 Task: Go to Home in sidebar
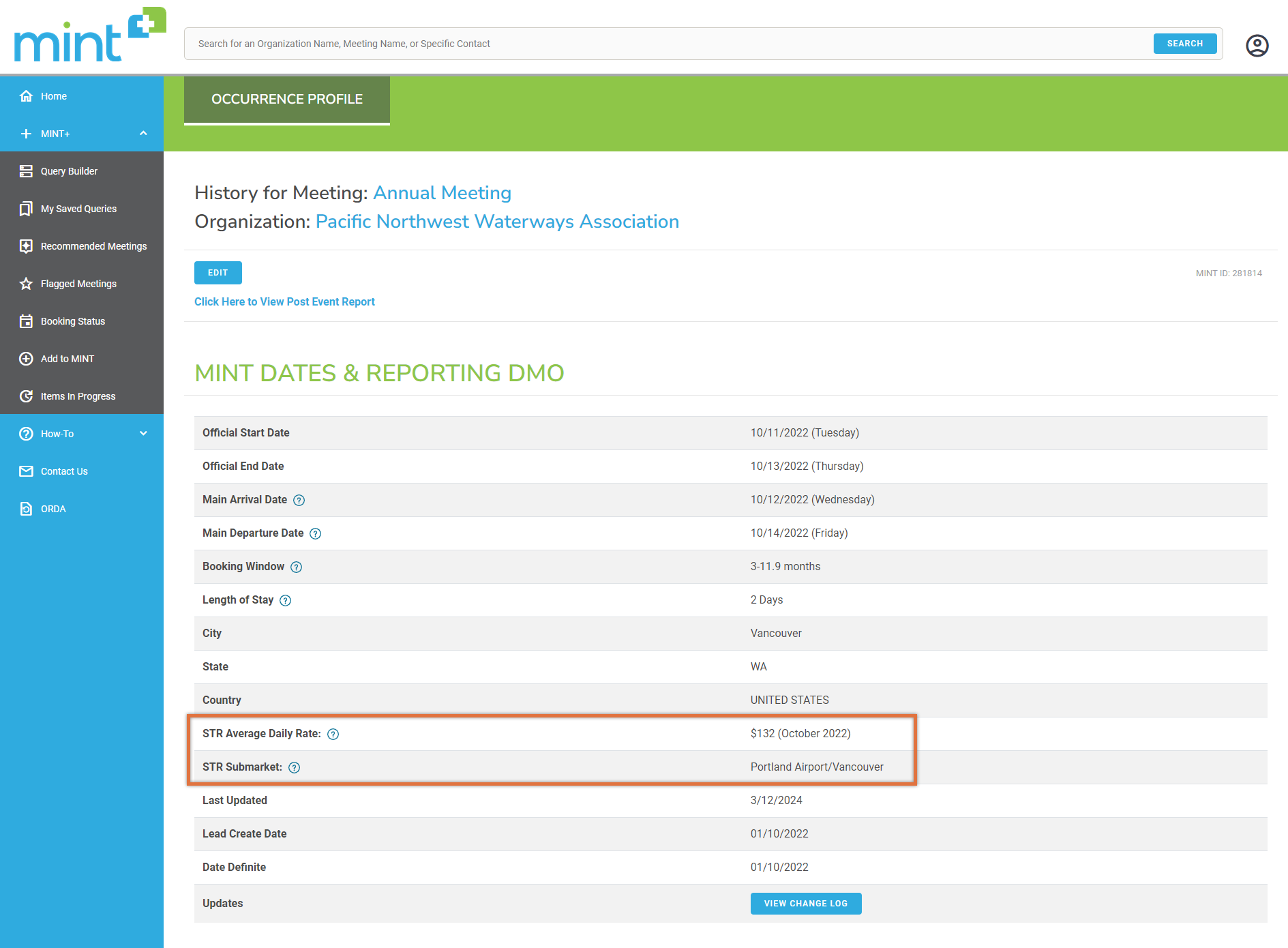82,96
